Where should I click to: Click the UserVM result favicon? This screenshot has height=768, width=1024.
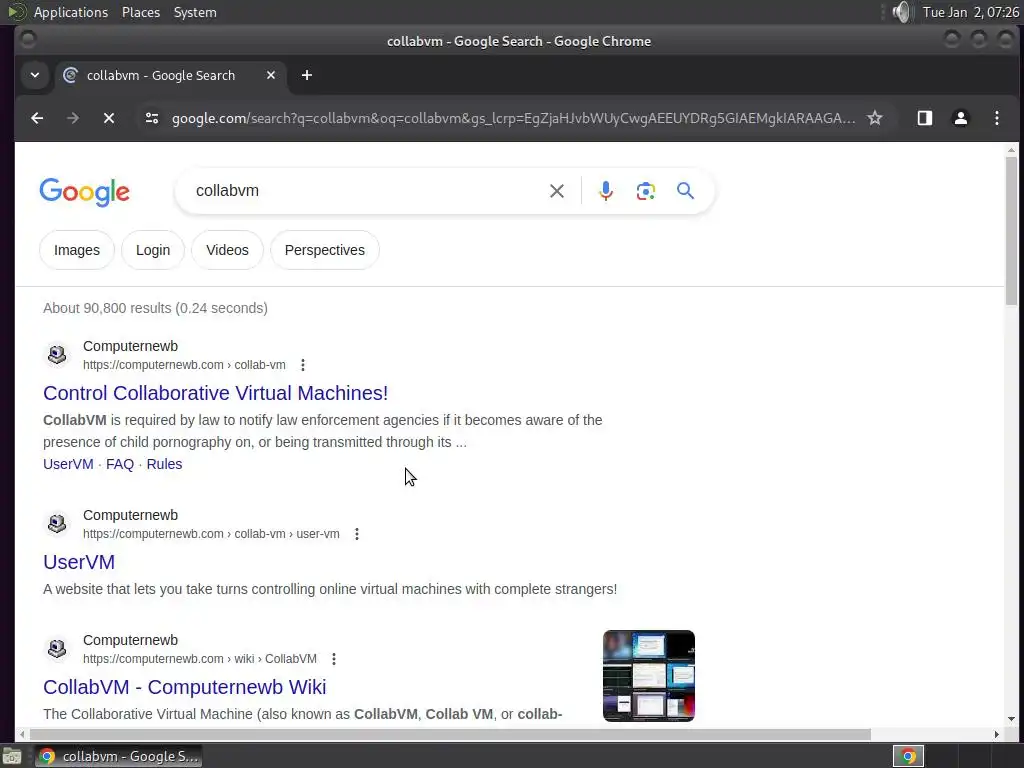[57, 524]
